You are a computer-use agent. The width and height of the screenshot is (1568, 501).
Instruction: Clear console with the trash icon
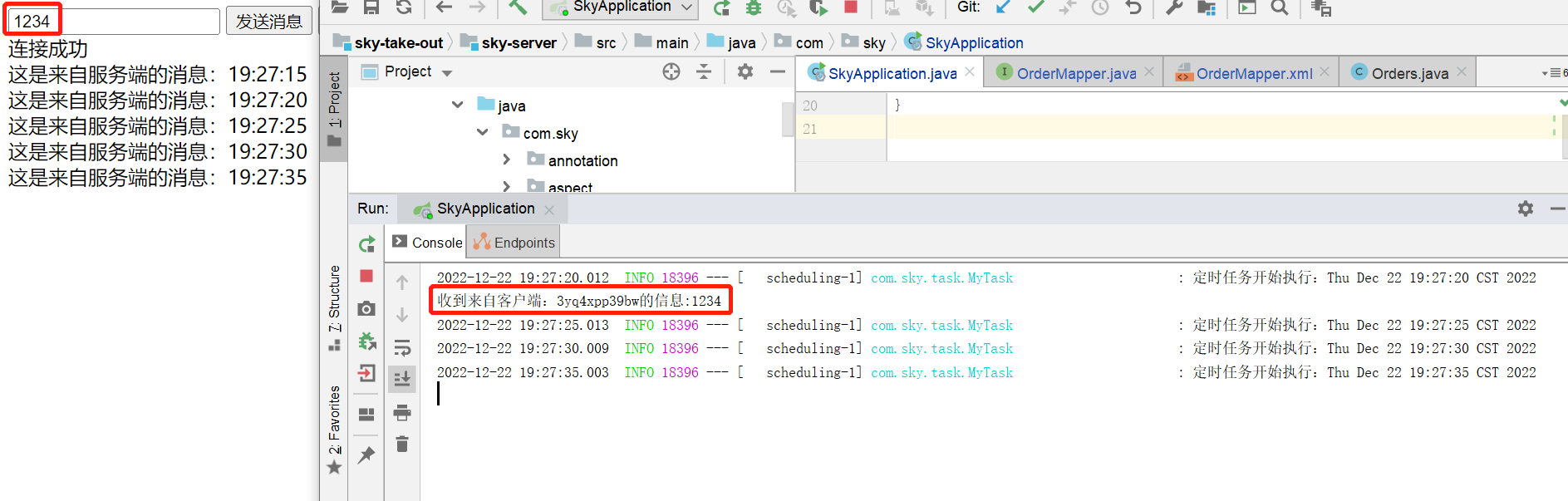(x=402, y=445)
